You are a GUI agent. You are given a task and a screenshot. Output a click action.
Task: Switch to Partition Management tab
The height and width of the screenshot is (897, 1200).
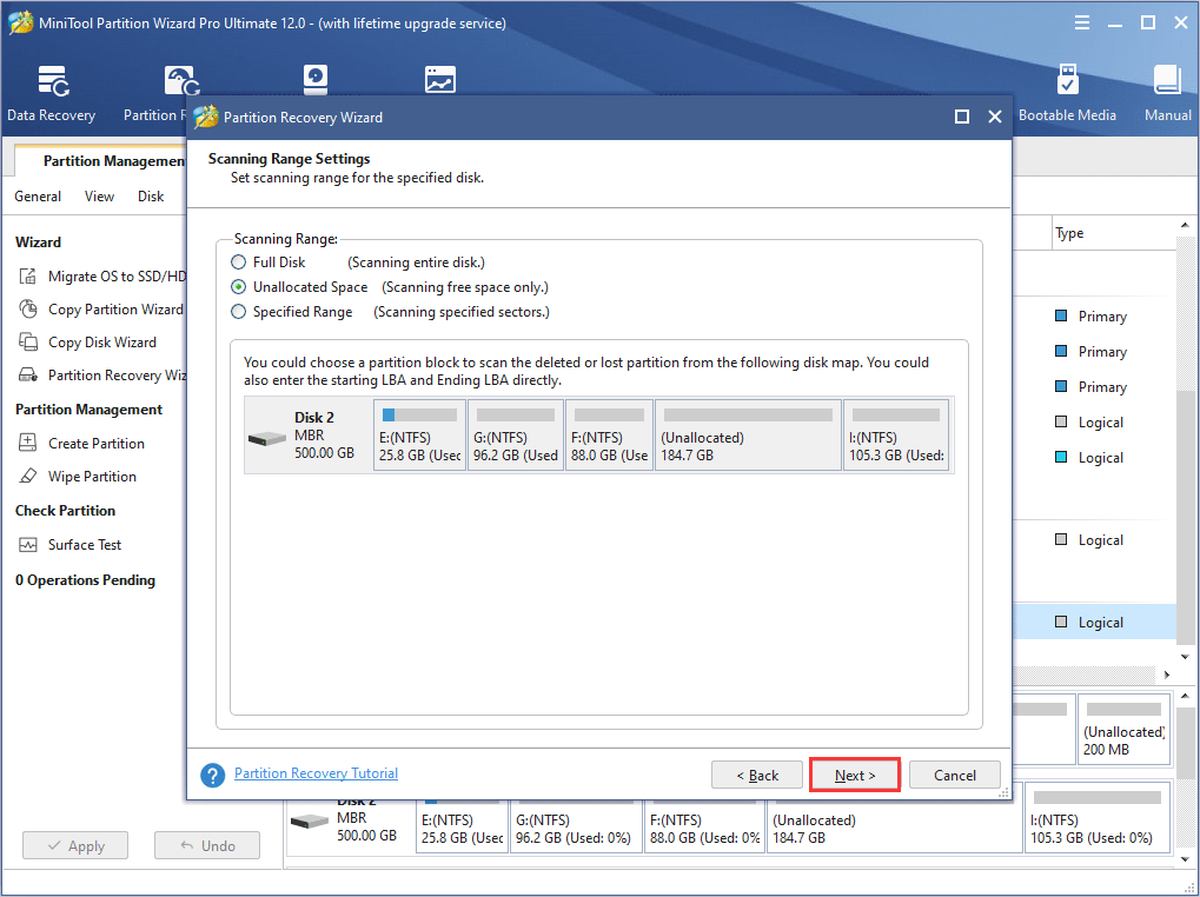point(102,161)
